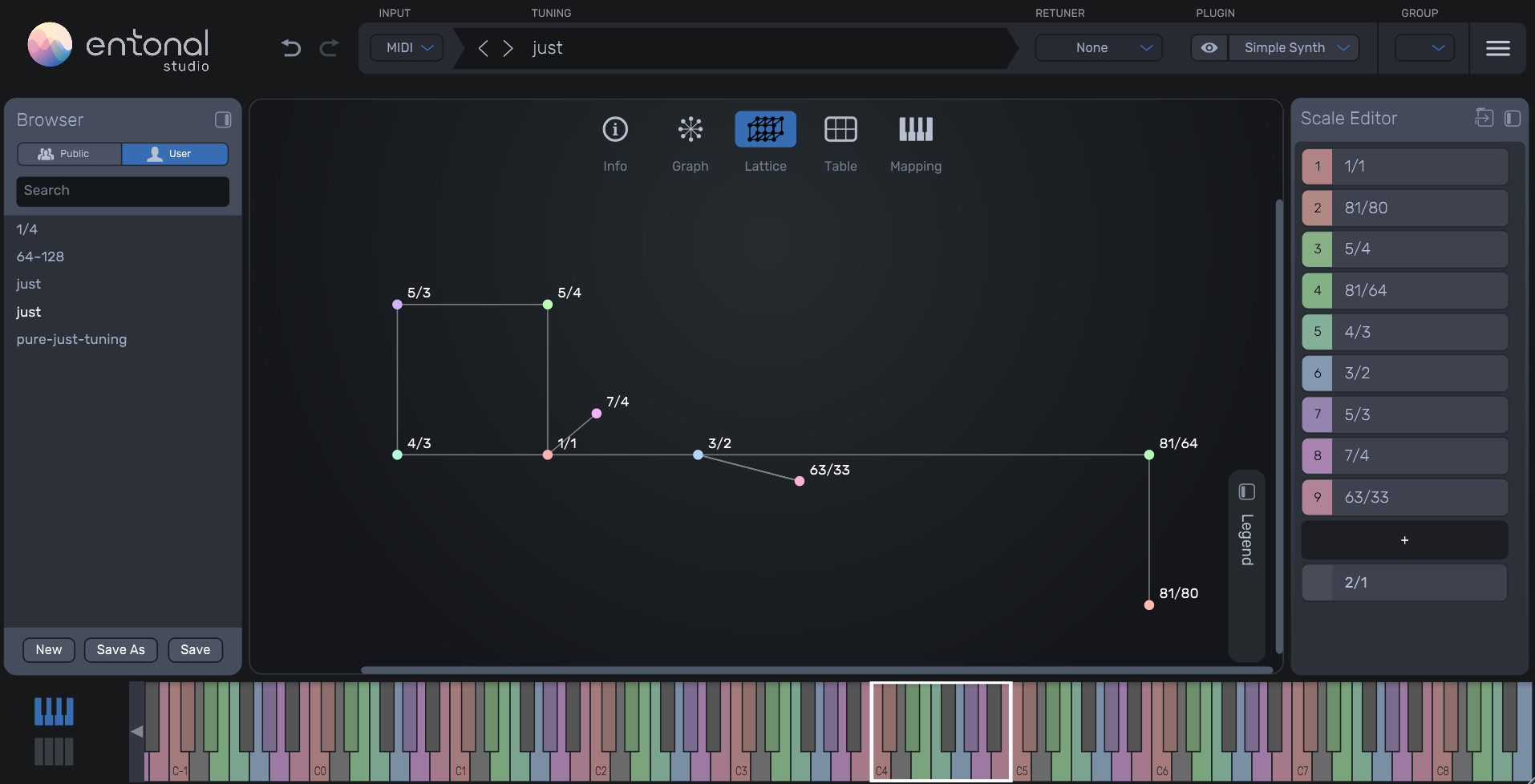Open the Mapping view icon
1535x784 pixels.
[915, 129]
